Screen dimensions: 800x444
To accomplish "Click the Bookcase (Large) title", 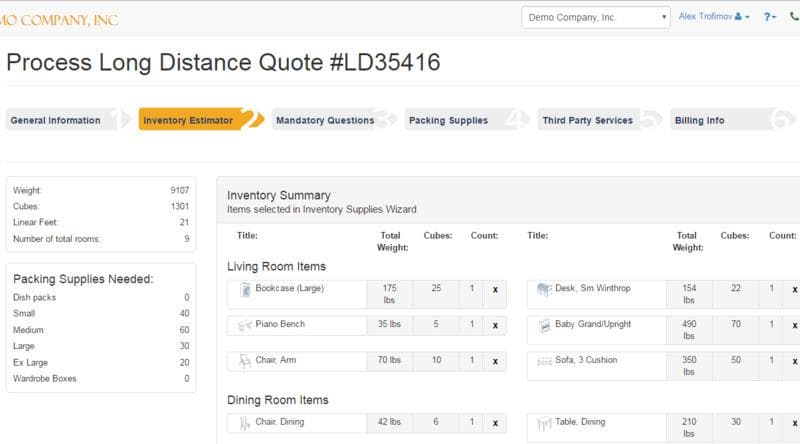I will point(289,288).
